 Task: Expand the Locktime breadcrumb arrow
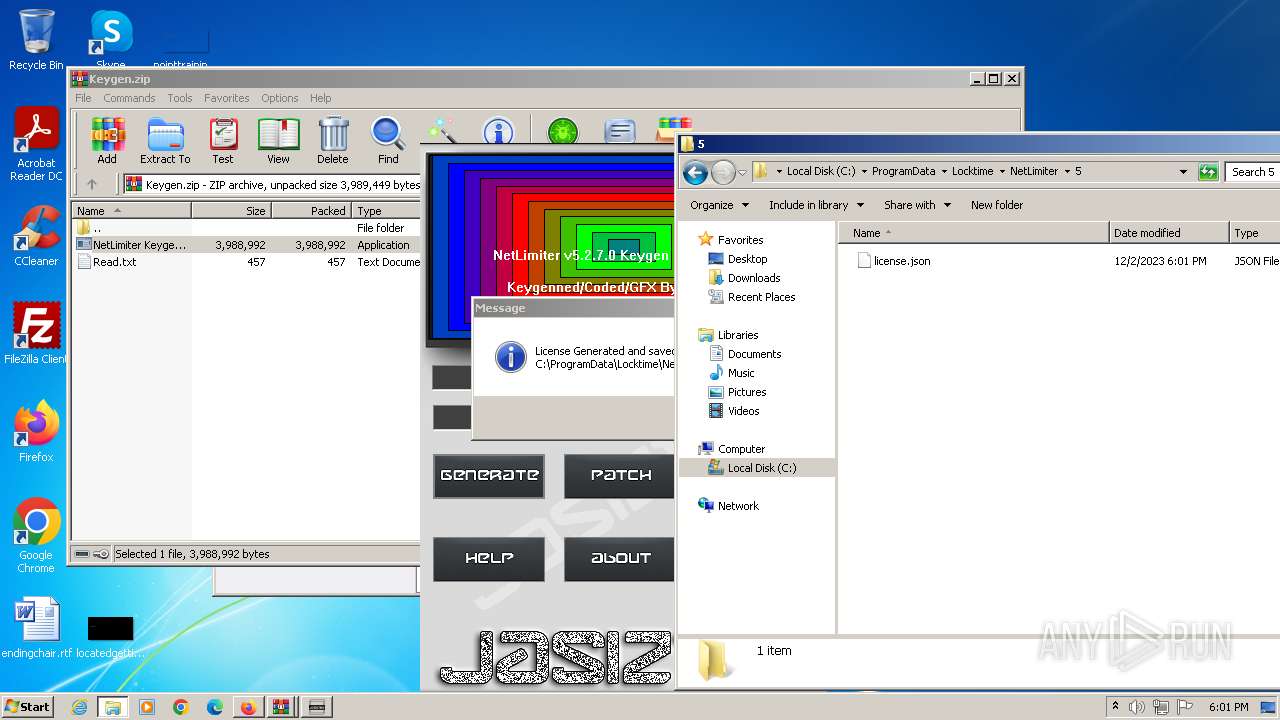[x=1002, y=172]
